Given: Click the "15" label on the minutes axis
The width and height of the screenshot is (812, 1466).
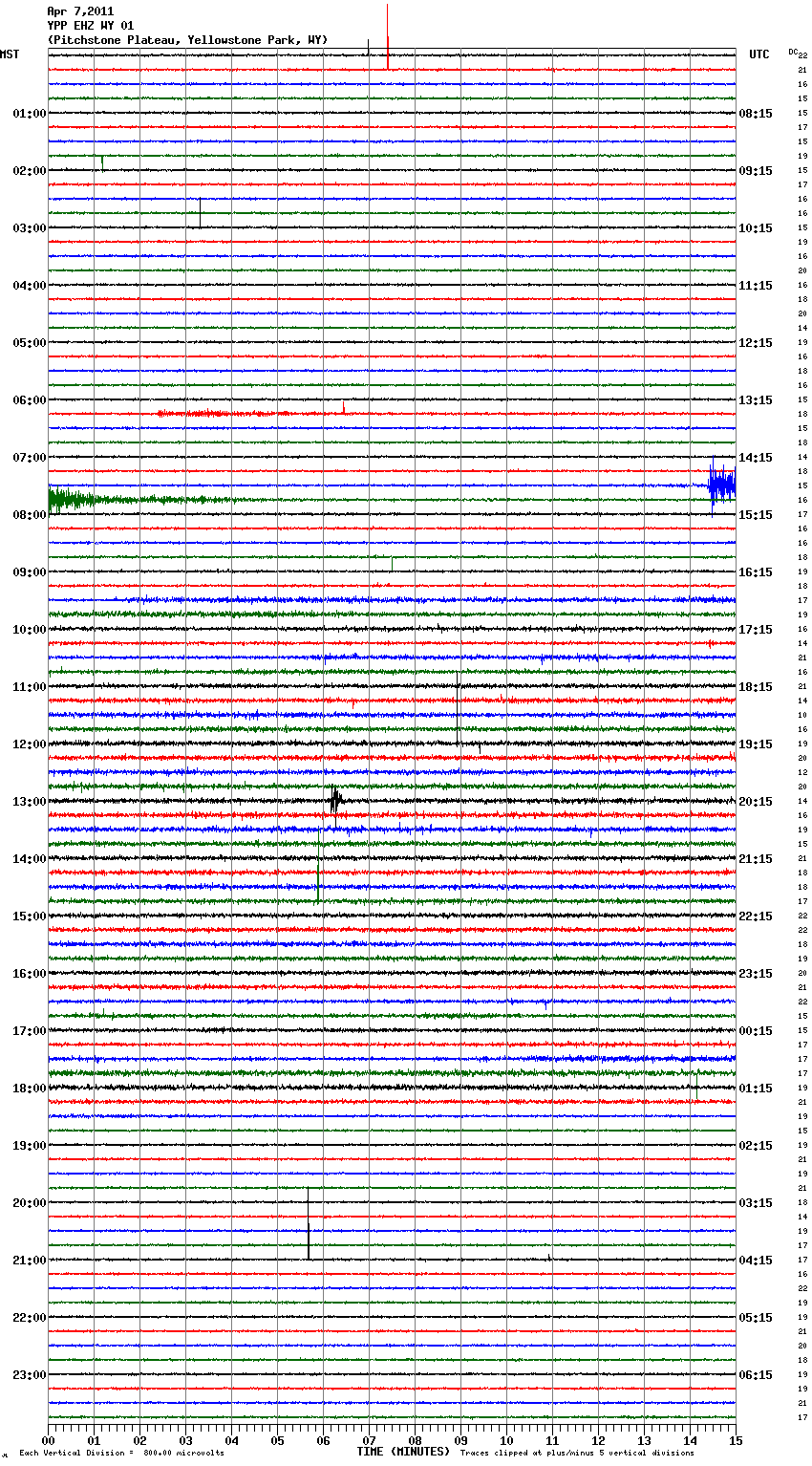Looking at the screenshot, I should pos(736,1440).
